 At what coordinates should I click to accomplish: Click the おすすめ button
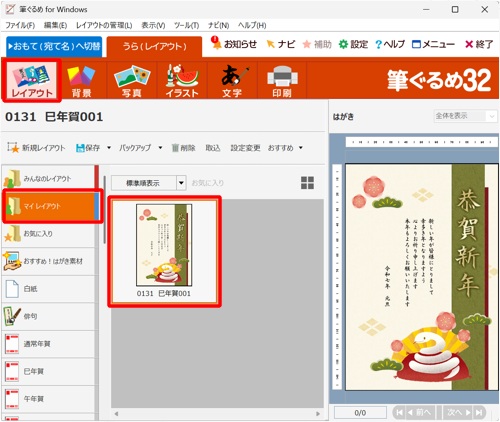281,148
